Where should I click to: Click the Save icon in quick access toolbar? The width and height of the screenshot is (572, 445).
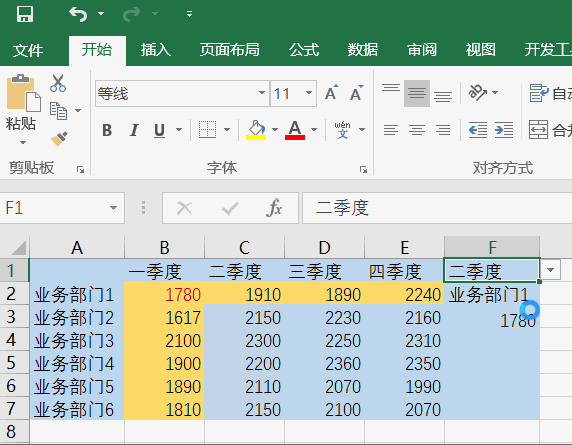pyautogui.click(x=25, y=14)
